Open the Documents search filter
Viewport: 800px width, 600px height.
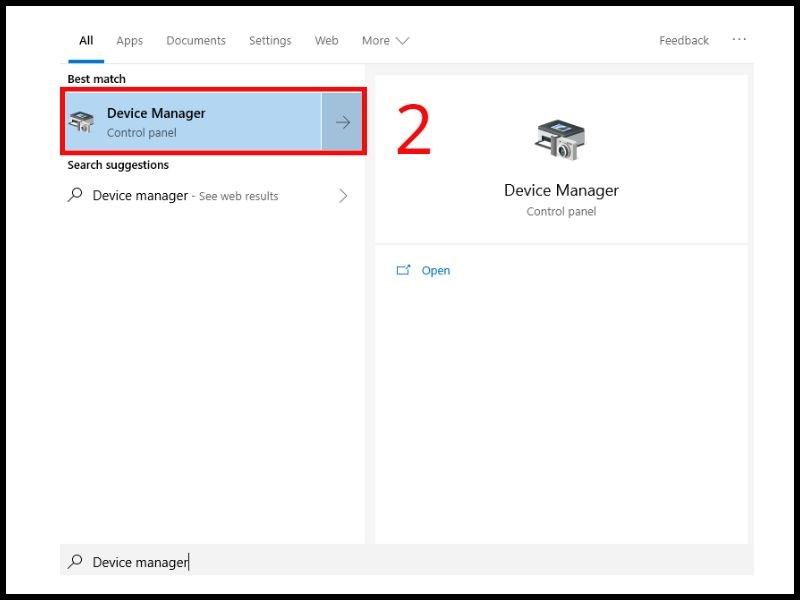196,40
